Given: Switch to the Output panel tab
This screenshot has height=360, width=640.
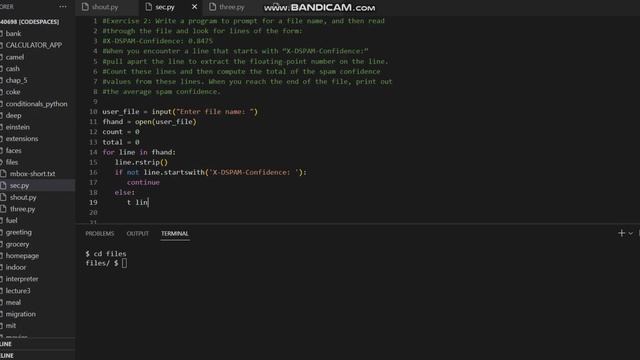Looking at the screenshot, I should [138, 233].
